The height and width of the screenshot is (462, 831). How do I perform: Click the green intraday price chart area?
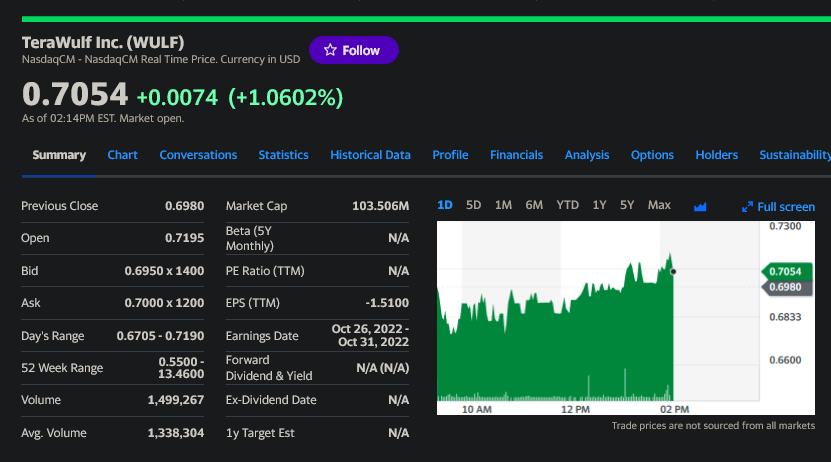coord(560,340)
